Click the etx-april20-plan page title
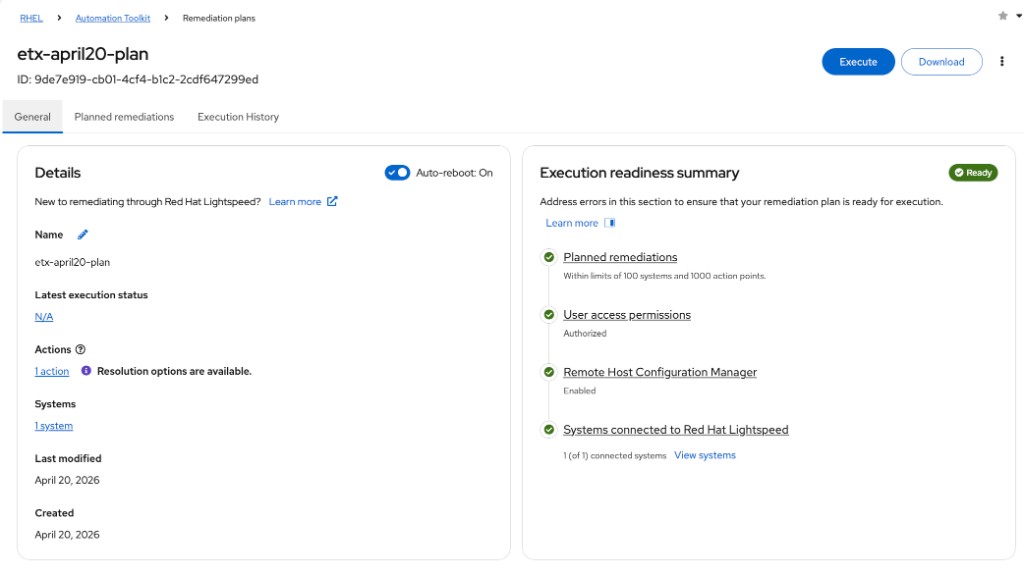Image resolution: width=1024 pixels, height=575 pixels. (83, 54)
